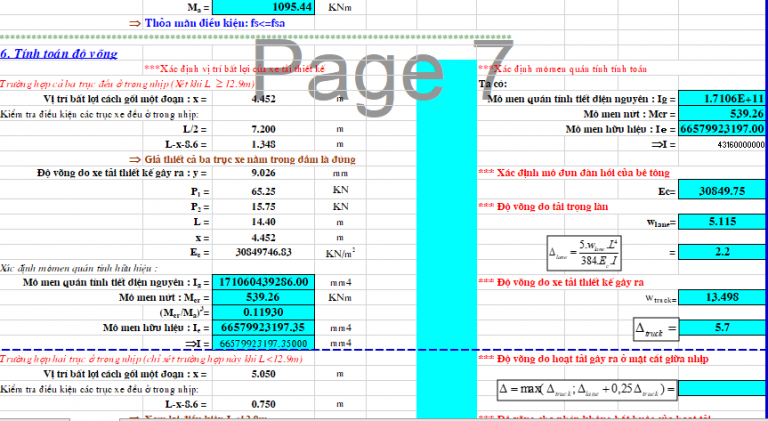Select the Ec cell 30849.75
The height and width of the screenshot is (421, 768).
[723, 191]
